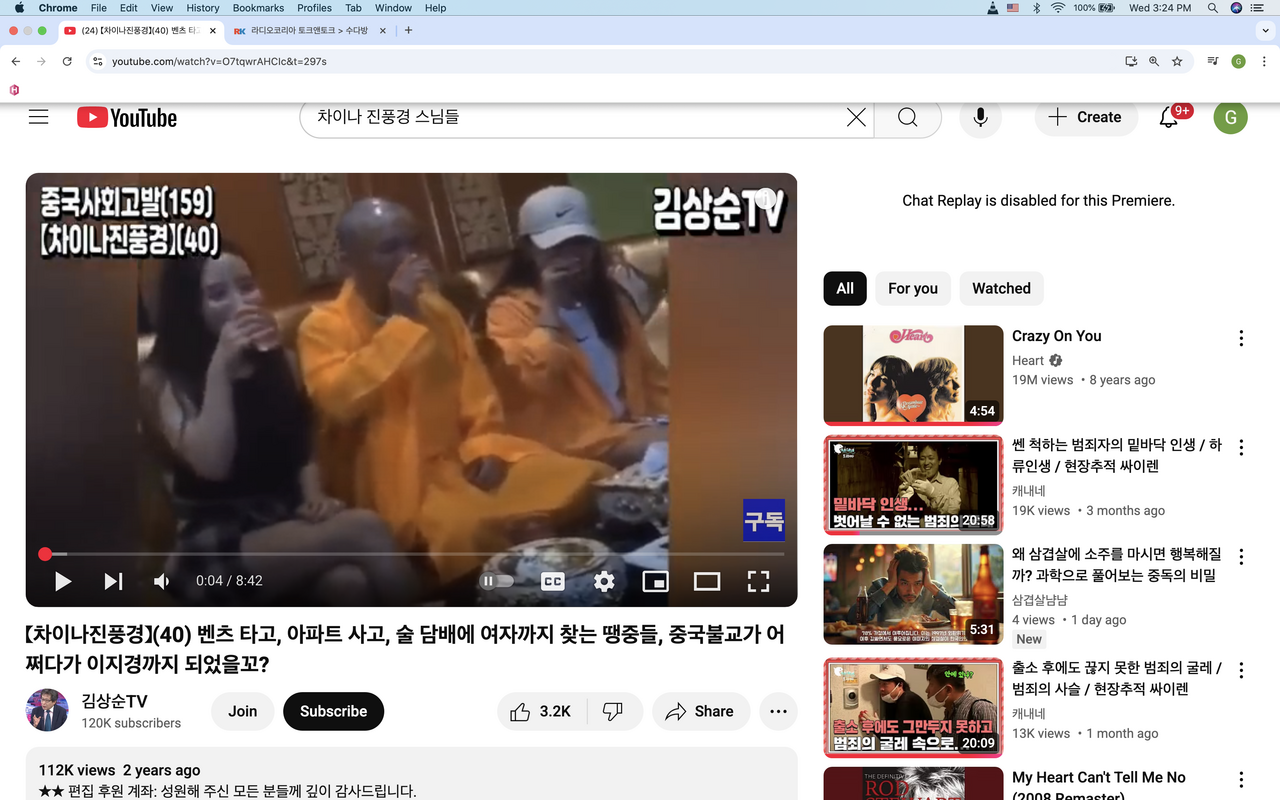Screen dimensions: 1280x800
Task: Run the search with magnifier button
Action: [907, 117]
